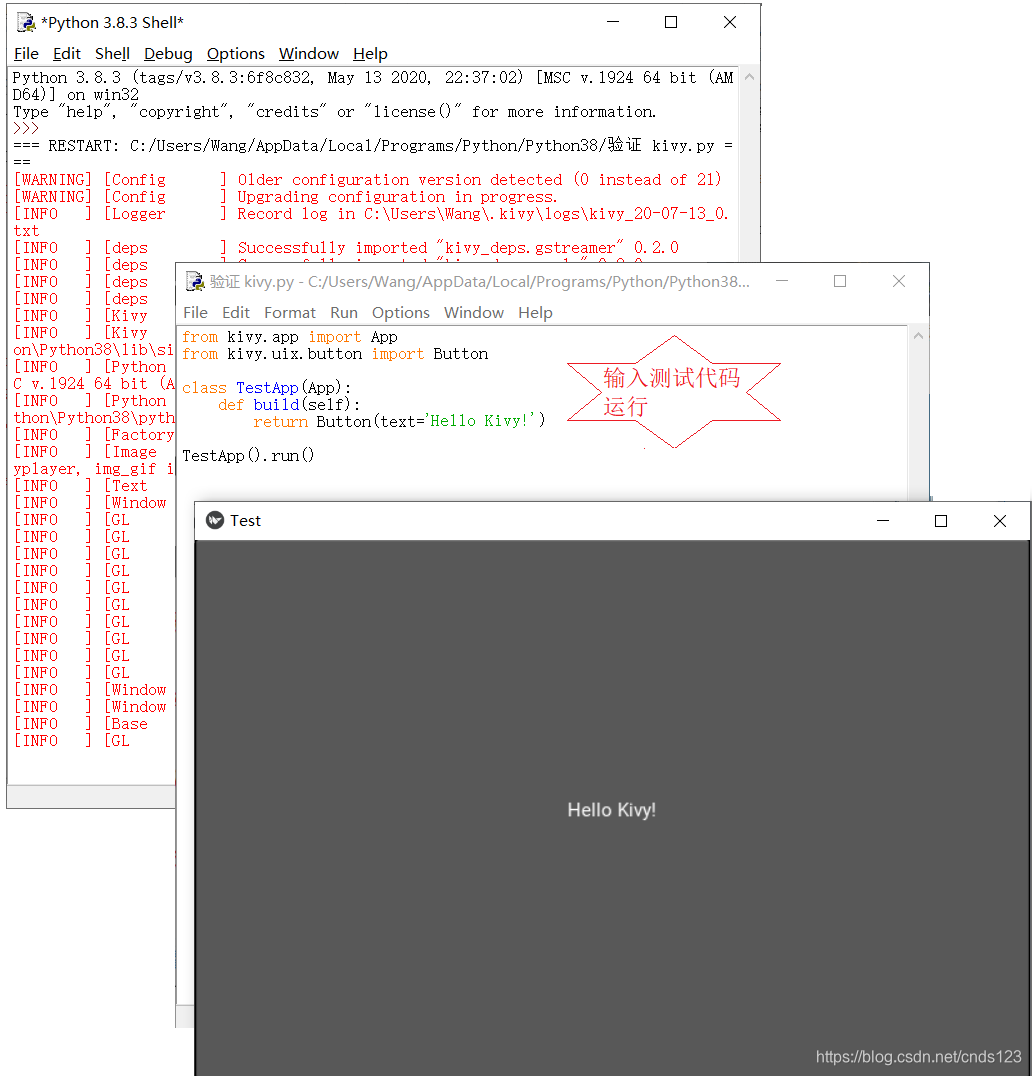This screenshot has width=1032, height=1076.
Task: Click scroll-up arrow in kivy.py editor scrollbar
Action: [x=918, y=336]
